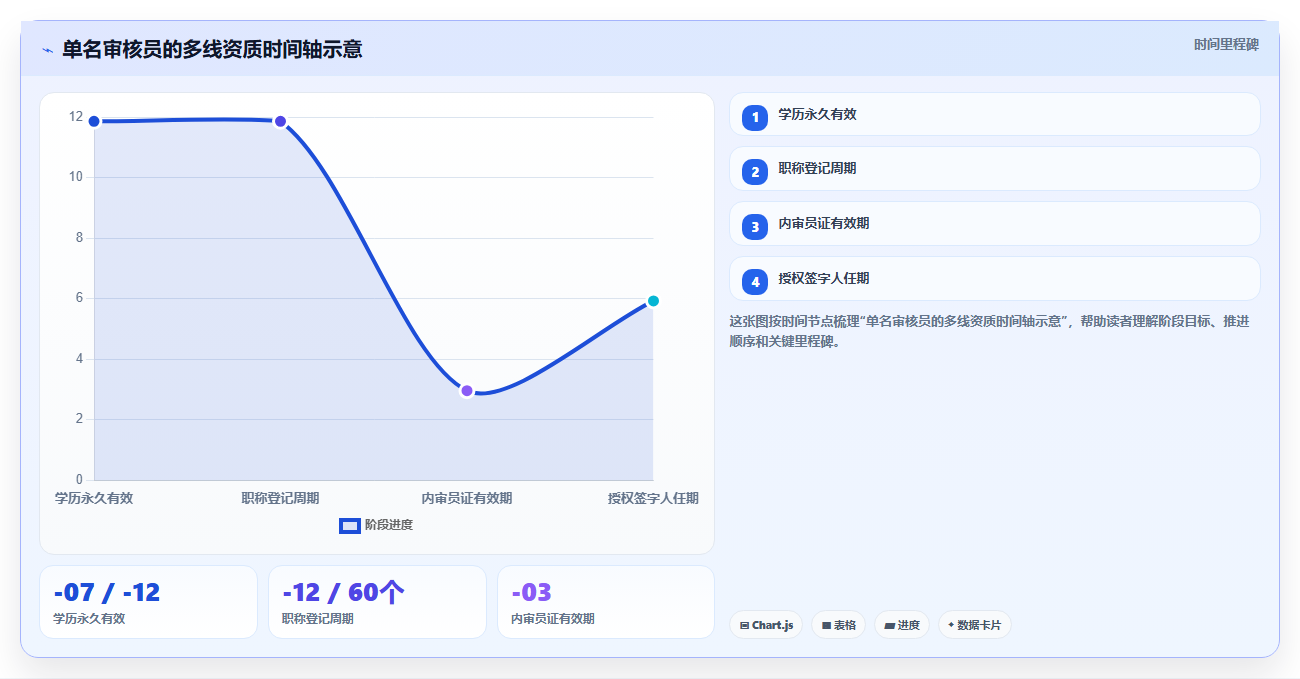Viewport: 1300px width, 679px height.
Task: Select step 1 学历永久有效
Action: pos(994,114)
